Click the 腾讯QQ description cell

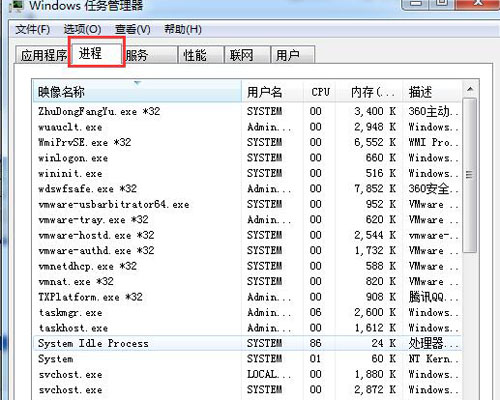click(x=433, y=297)
